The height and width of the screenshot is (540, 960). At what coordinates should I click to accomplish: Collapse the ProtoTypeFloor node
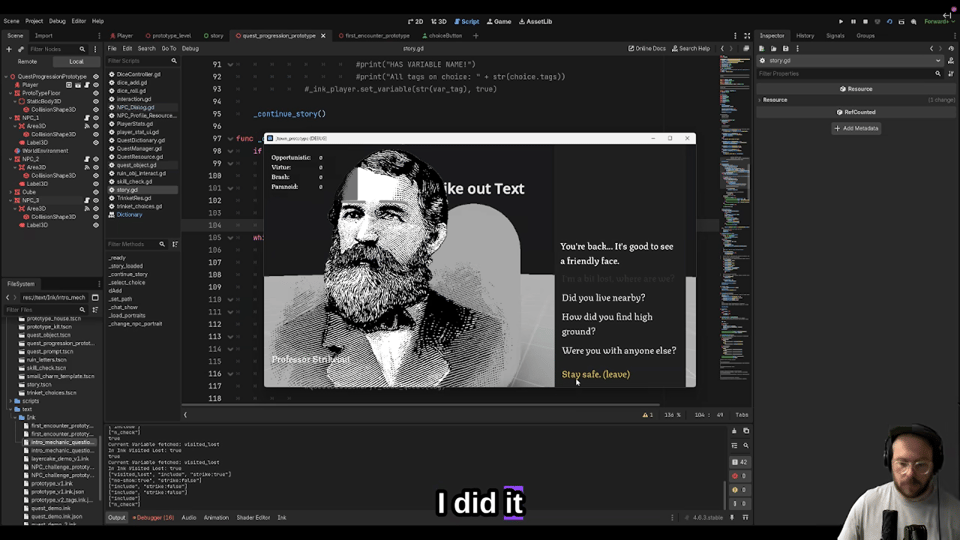(10, 93)
